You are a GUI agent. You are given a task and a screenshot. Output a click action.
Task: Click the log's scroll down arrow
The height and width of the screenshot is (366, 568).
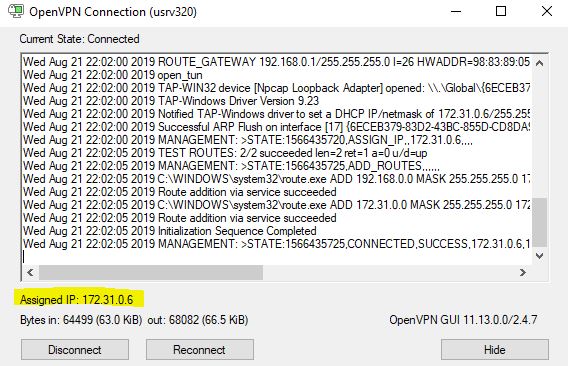pos(539,256)
